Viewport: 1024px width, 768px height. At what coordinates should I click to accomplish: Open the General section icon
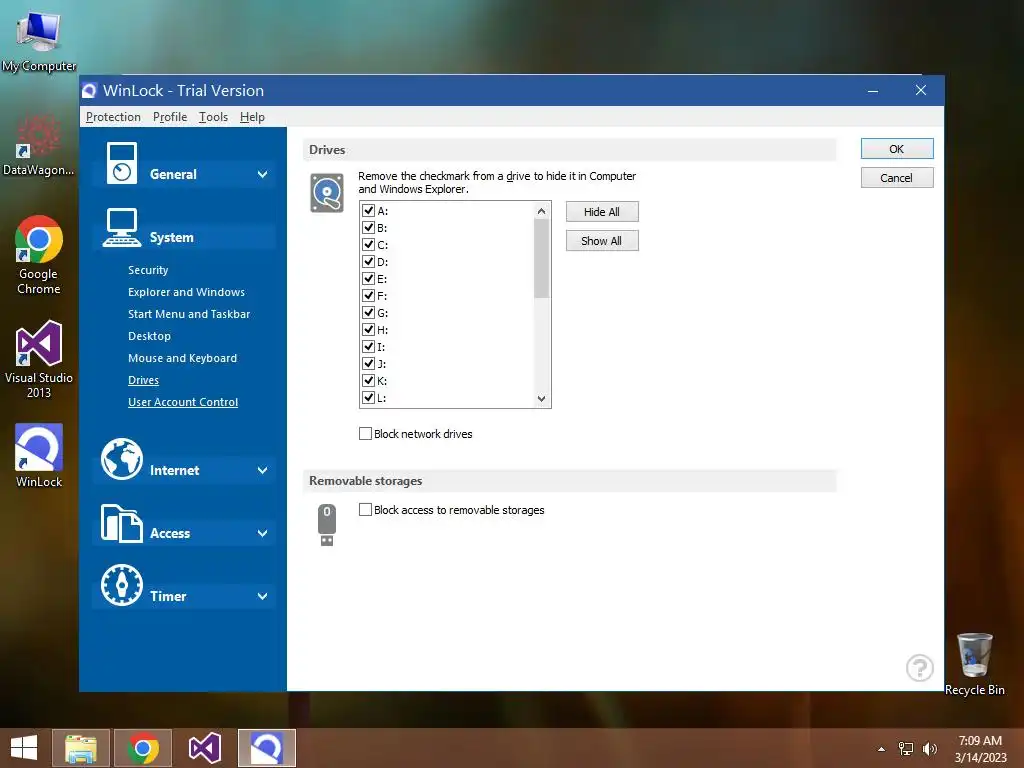[x=122, y=163]
